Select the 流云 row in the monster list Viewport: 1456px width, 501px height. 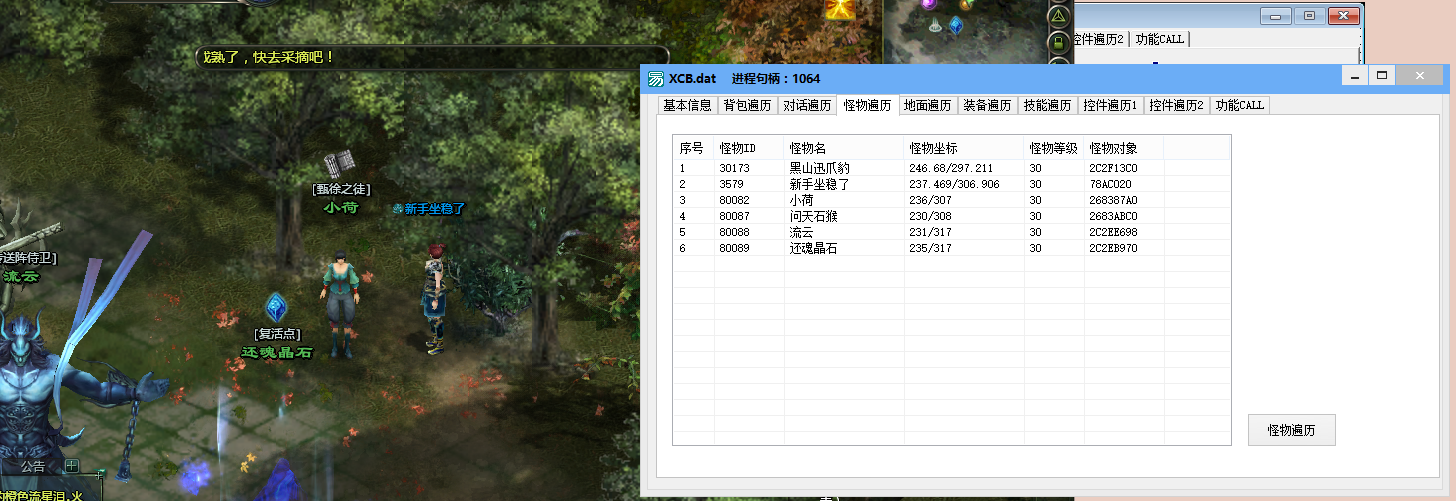tap(951, 232)
